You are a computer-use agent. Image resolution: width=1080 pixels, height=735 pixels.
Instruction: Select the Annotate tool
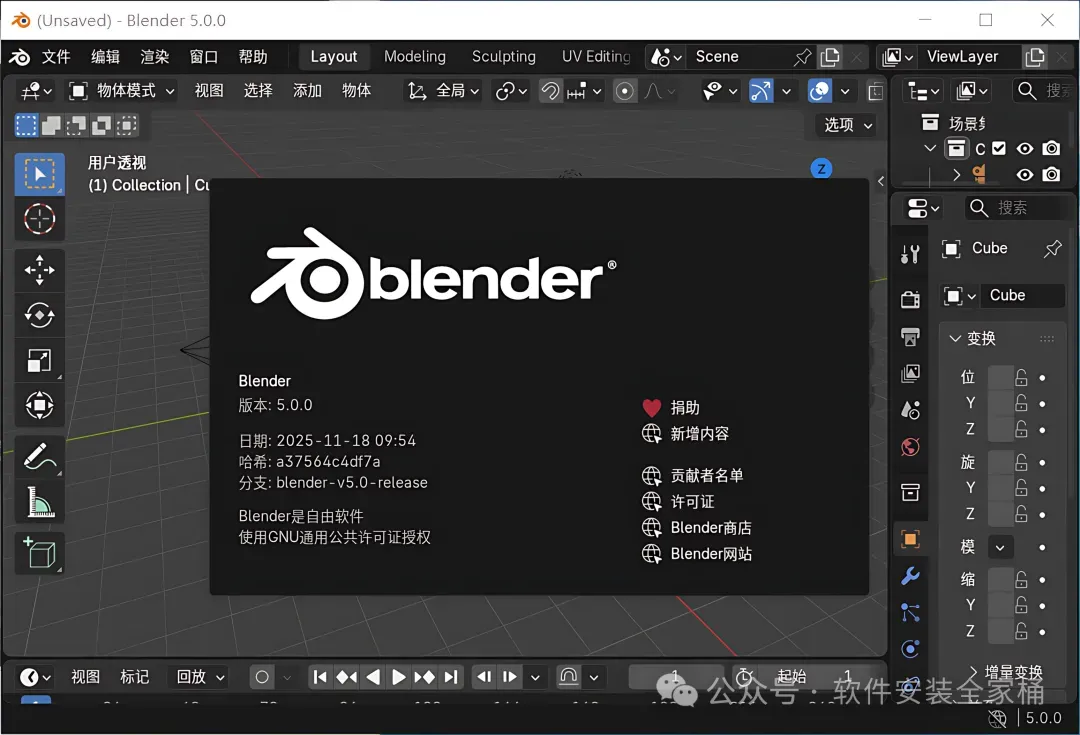click(39, 457)
